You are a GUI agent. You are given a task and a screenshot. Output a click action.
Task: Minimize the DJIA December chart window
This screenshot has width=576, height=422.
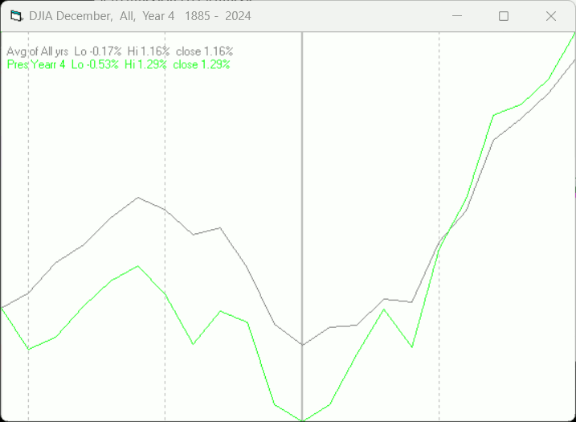(x=457, y=16)
